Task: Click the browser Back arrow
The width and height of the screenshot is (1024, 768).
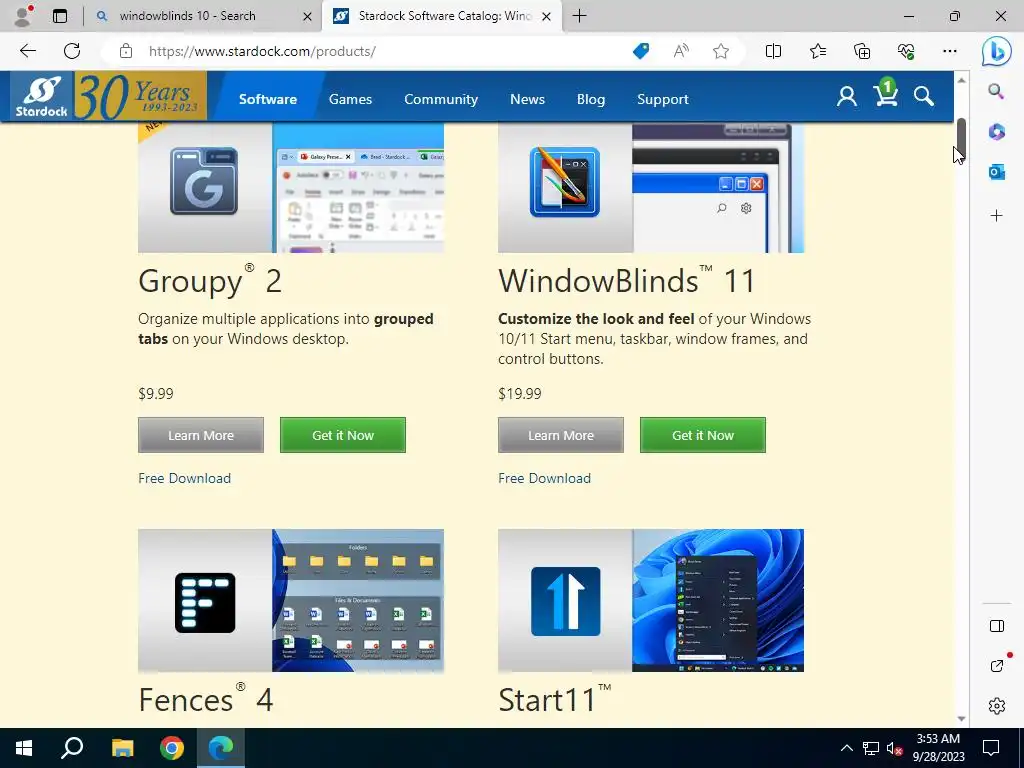Action: [27, 51]
